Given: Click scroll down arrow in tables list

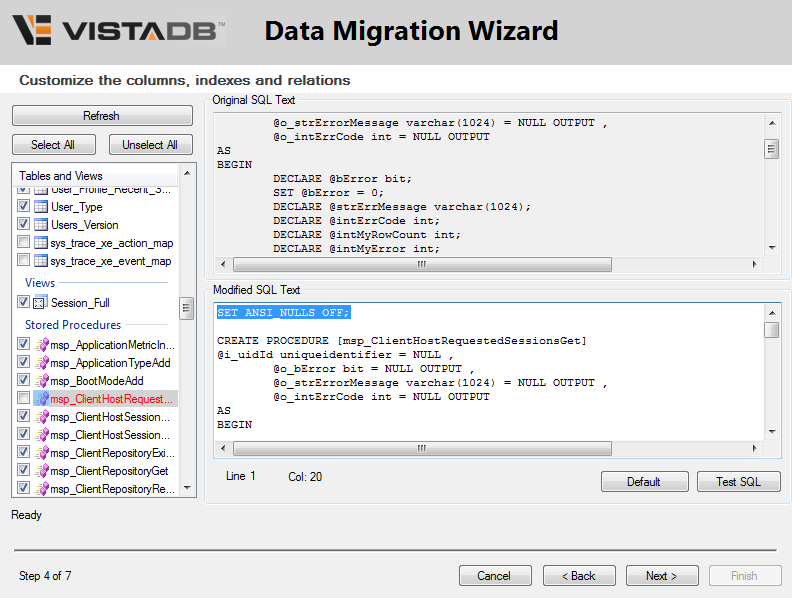Looking at the screenshot, I should click(x=187, y=488).
